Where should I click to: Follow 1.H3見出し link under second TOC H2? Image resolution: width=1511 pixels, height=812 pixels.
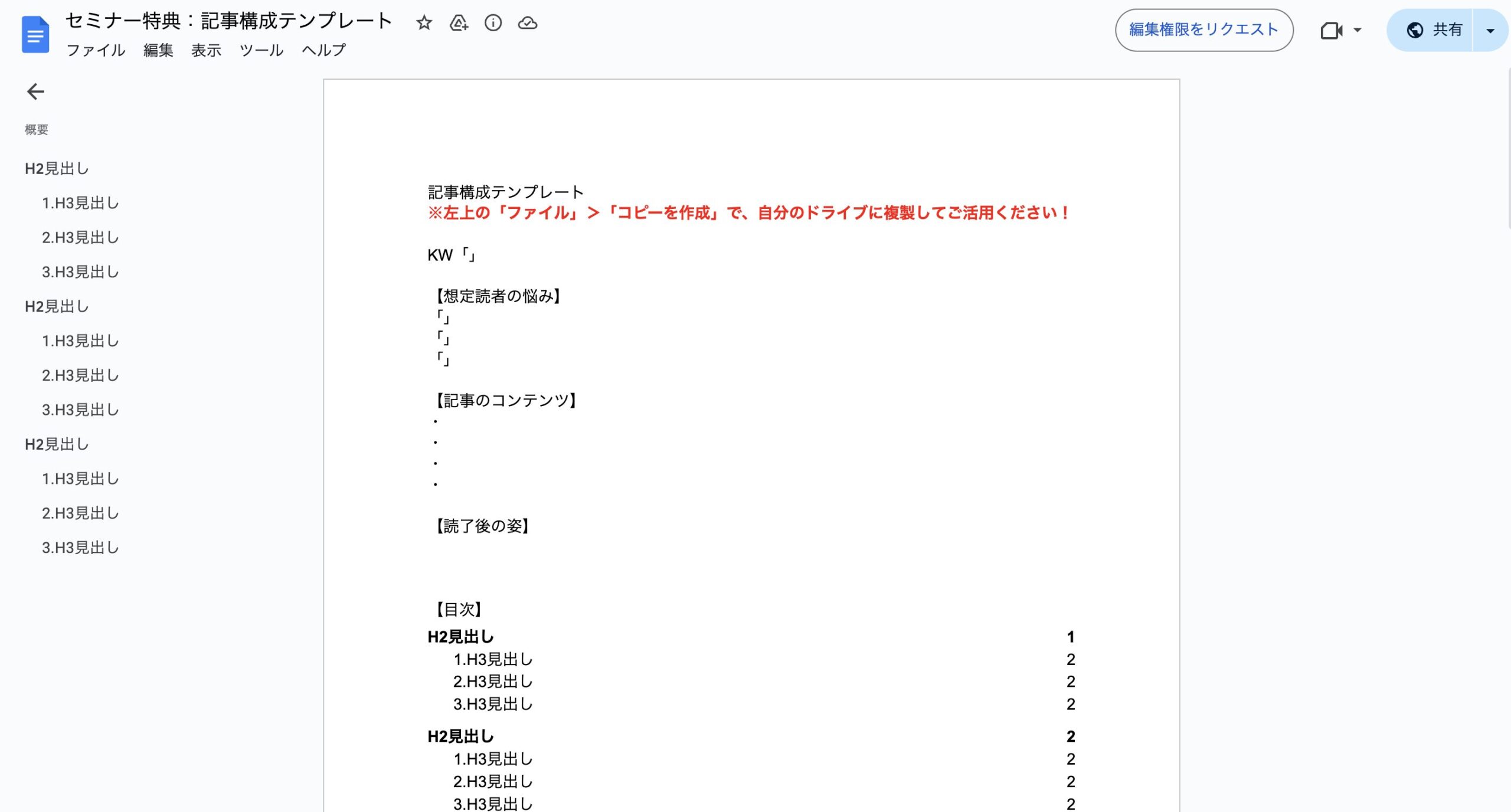click(x=493, y=759)
